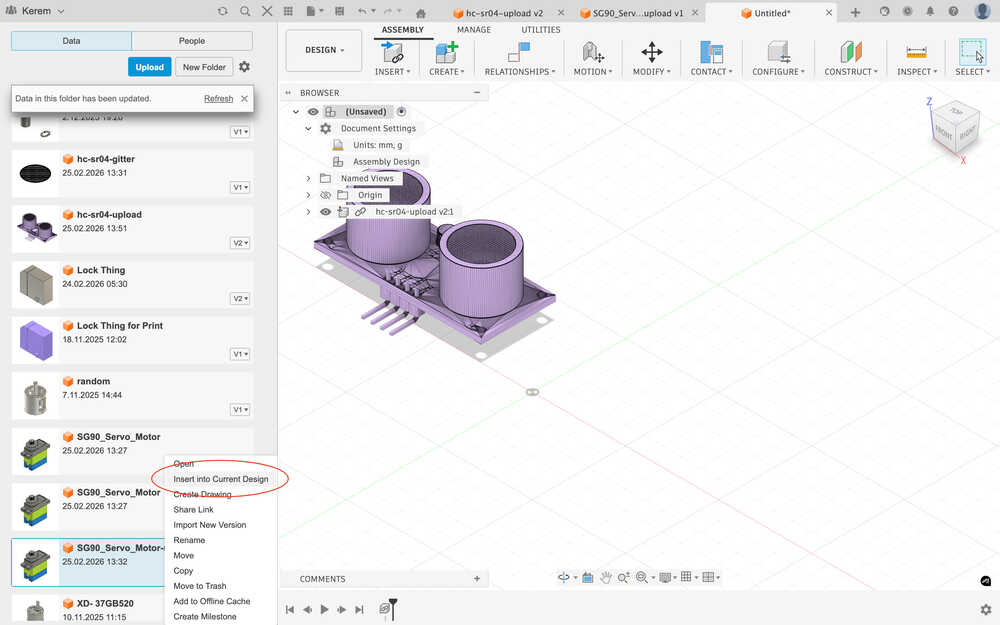This screenshot has width=1000, height=625.
Task: Click the Relationships joint icon
Action: click(519, 52)
